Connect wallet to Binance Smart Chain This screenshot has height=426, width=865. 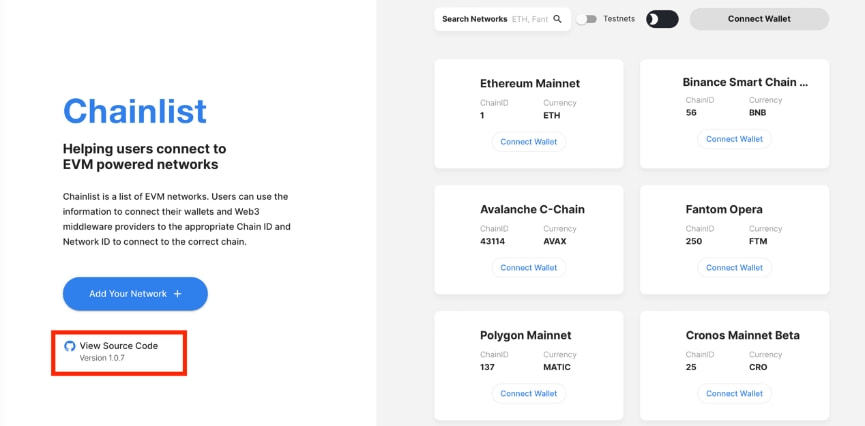tap(734, 139)
